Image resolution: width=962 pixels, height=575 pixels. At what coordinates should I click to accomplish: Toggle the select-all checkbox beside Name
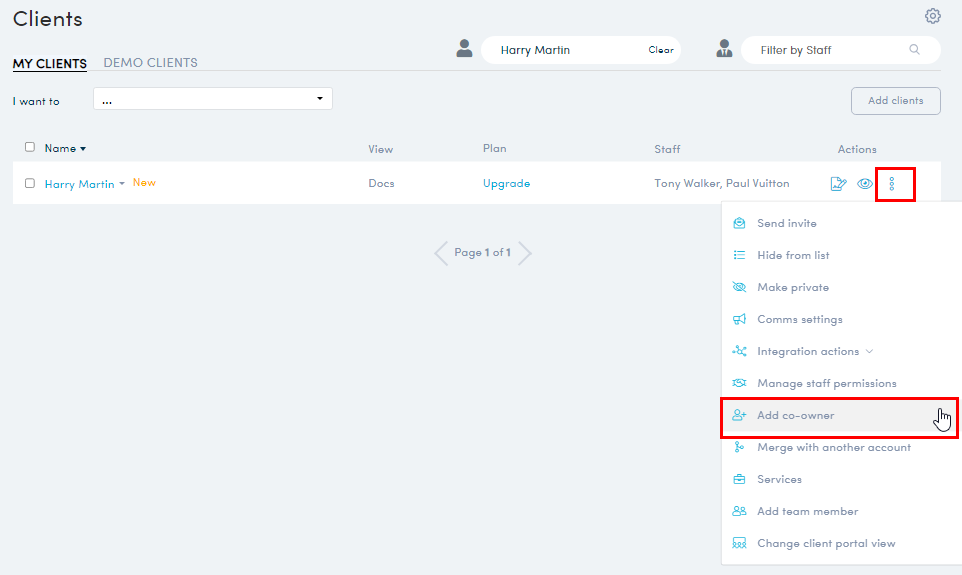click(x=30, y=147)
